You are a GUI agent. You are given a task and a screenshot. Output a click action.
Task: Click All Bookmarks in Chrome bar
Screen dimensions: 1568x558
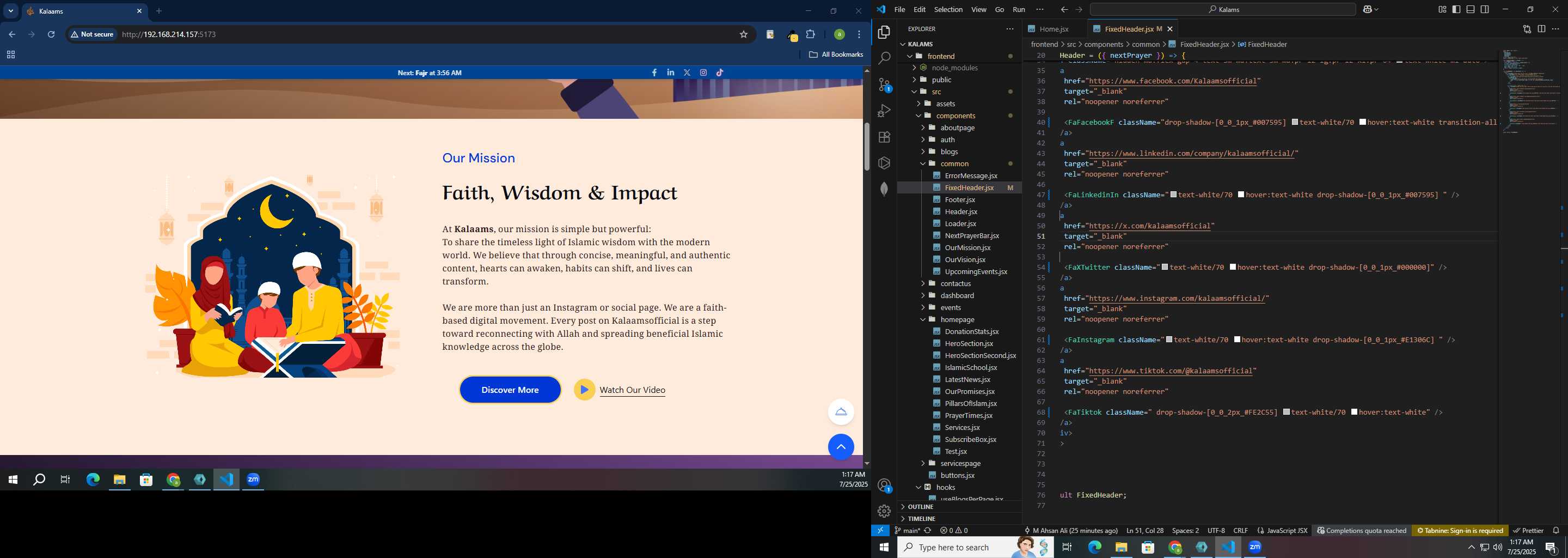836,55
